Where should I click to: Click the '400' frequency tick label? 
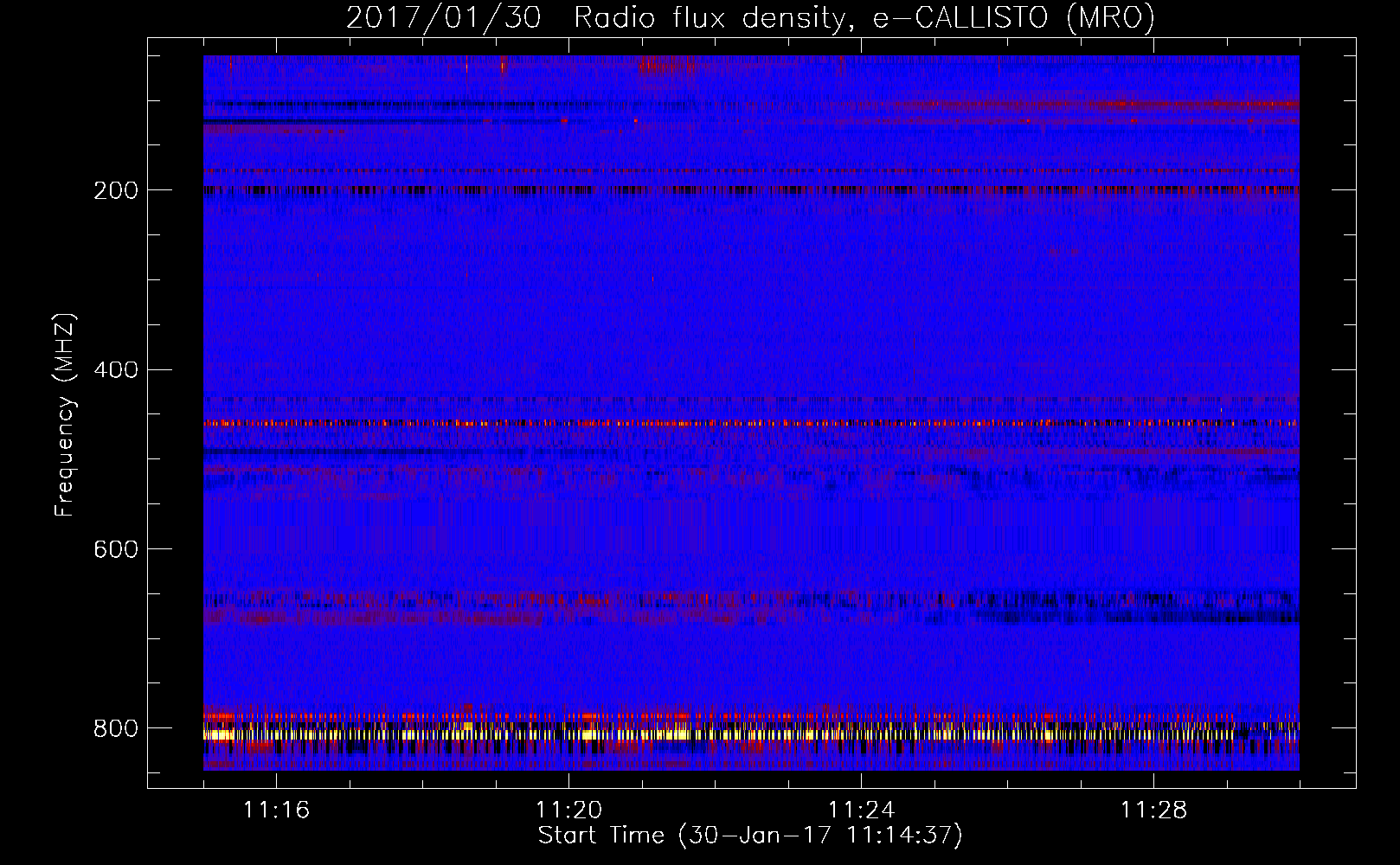click(x=115, y=370)
